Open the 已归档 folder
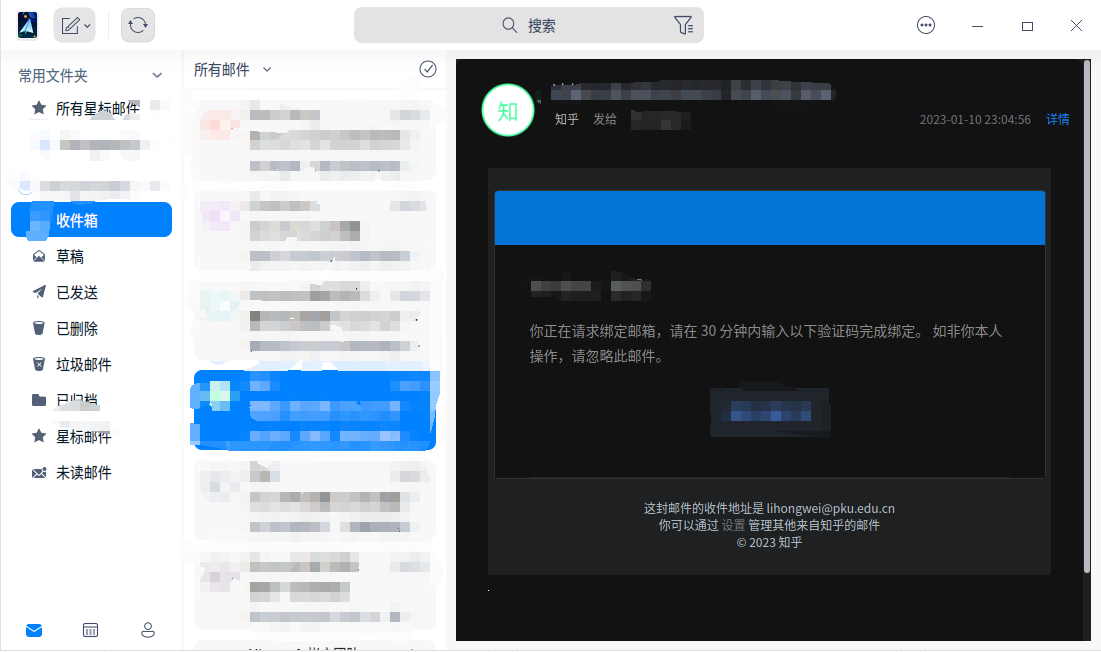Screen dimensions: 1101x652 click(x=78, y=400)
